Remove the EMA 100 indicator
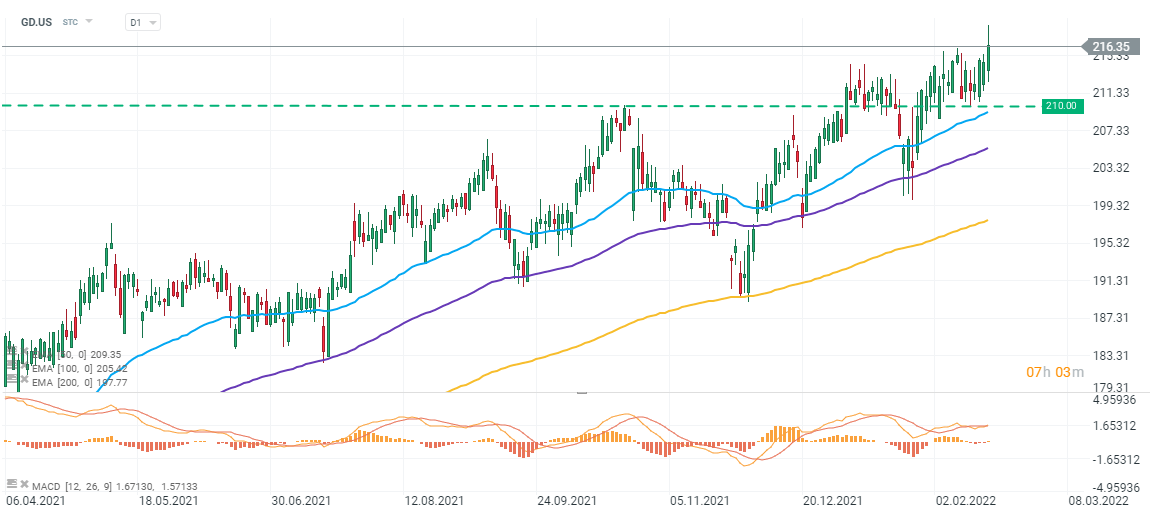Screen dimensions: 1152x518 pyautogui.click(x=24, y=366)
